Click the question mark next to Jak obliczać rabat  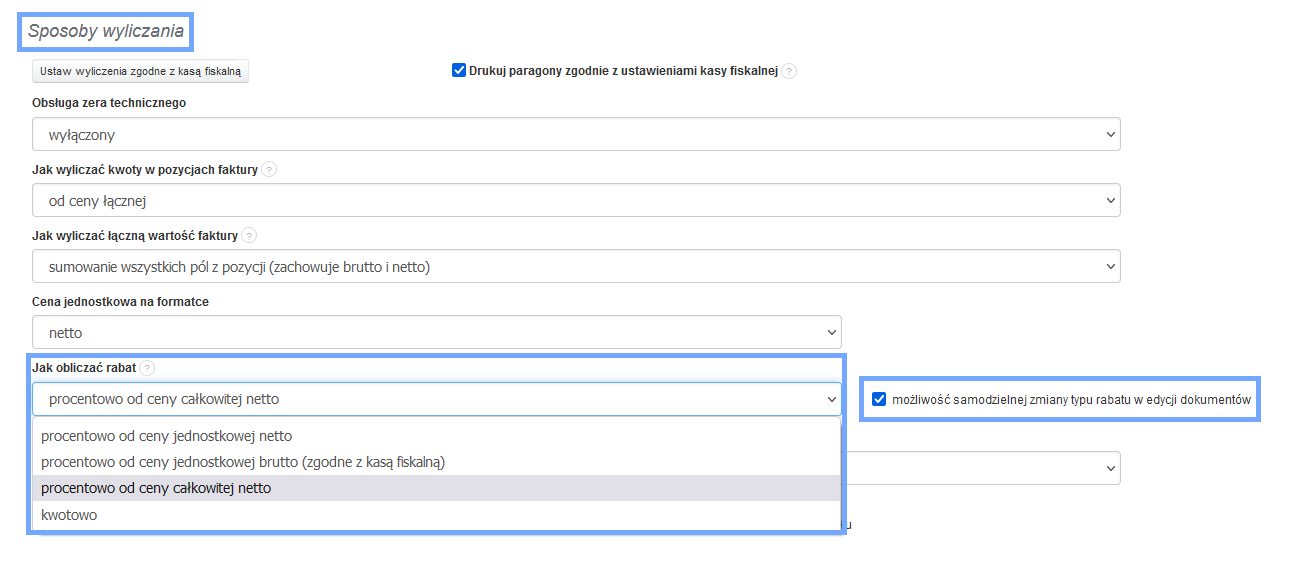(148, 368)
